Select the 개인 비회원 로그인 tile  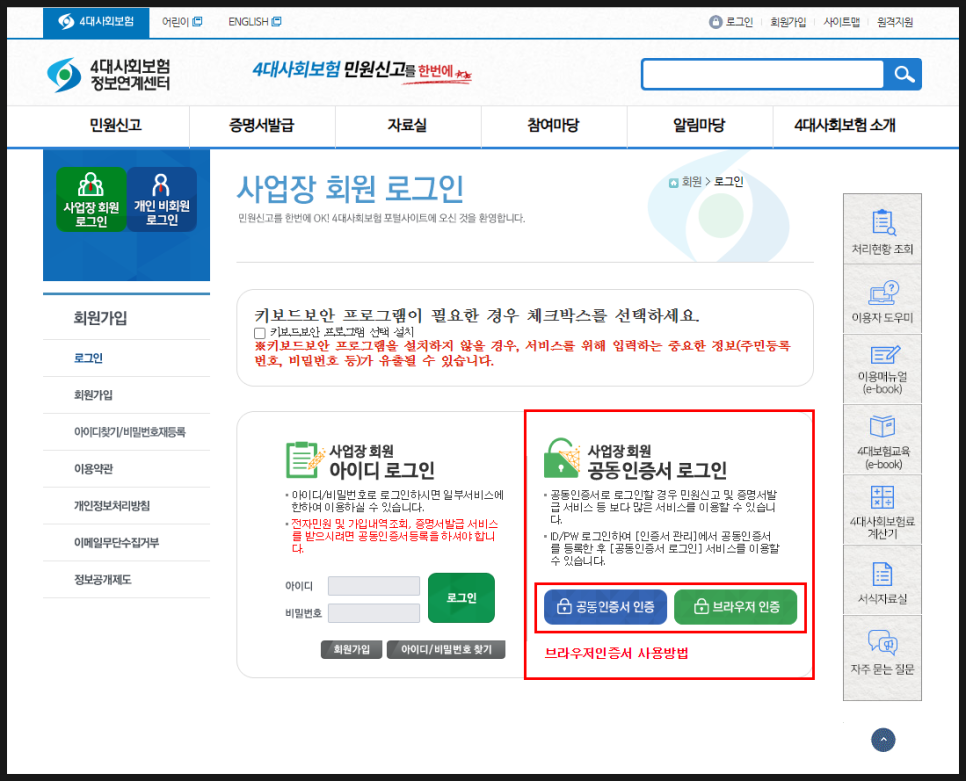pyautogui.click(x=162, y=200)
